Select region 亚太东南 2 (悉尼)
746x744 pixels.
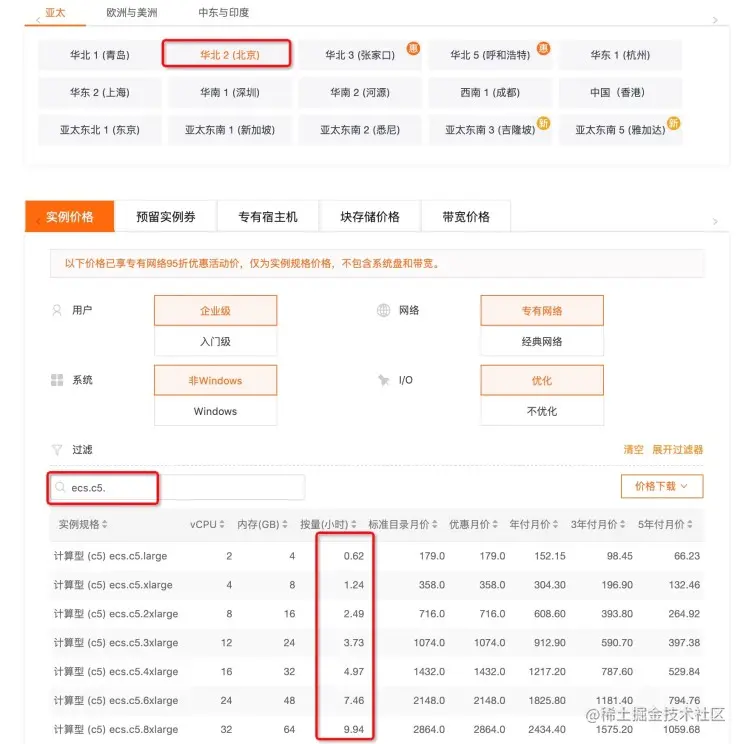(360, 130)
